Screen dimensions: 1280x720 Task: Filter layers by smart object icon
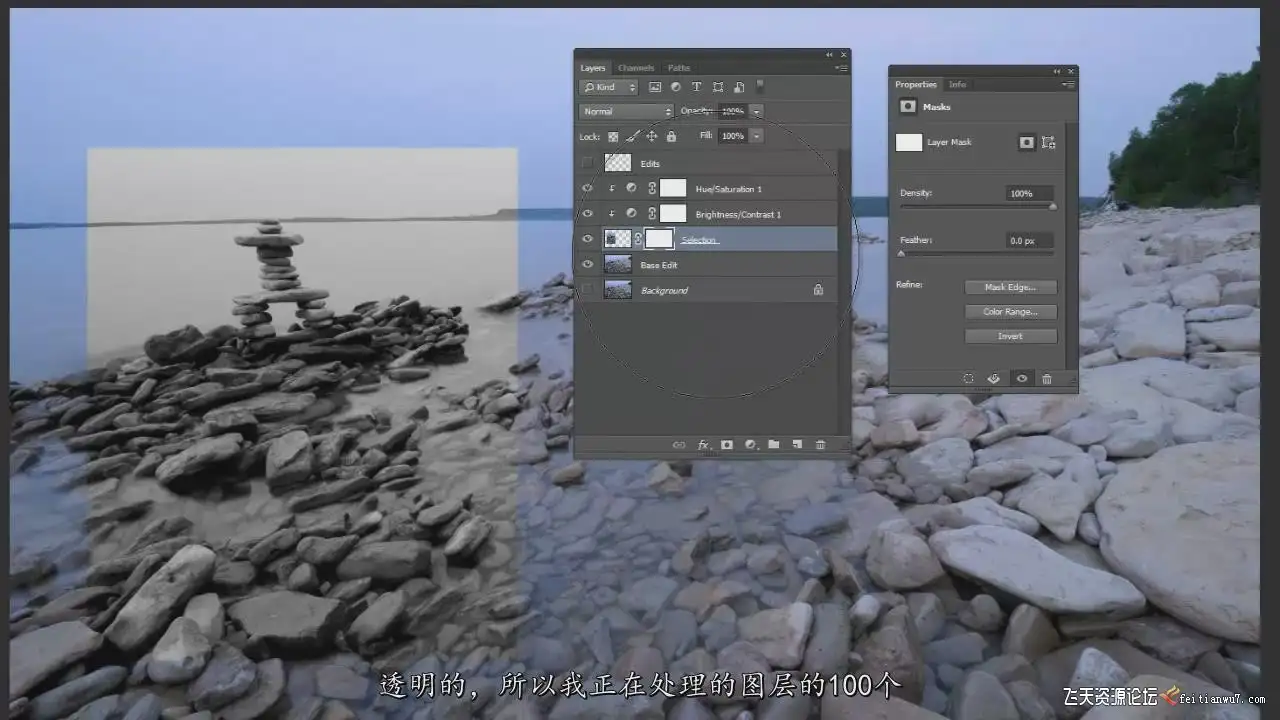[x=739, y=87]
